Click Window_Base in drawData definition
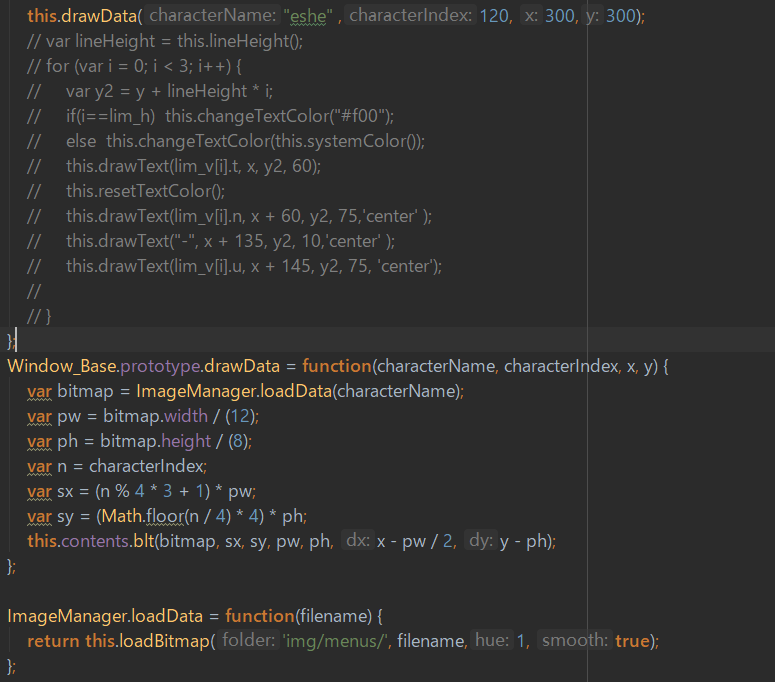 coord(62,366)
